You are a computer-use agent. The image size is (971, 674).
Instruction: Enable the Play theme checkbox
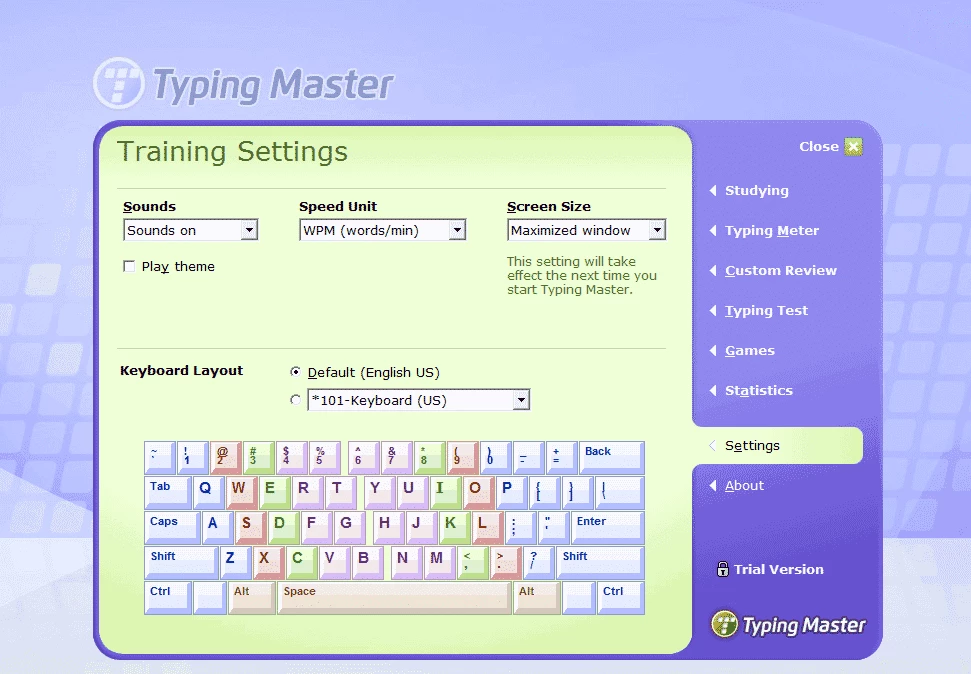(x=129, y=267)
